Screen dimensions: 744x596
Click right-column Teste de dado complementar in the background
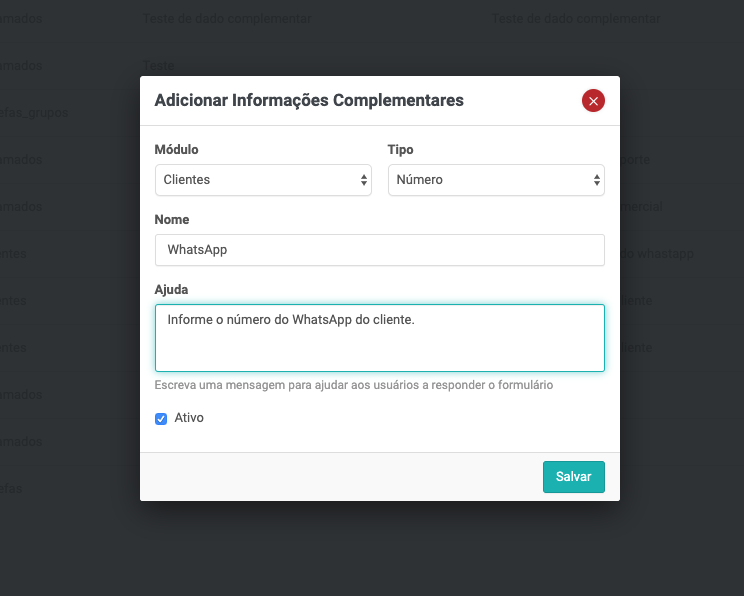(x=576, y=19)
